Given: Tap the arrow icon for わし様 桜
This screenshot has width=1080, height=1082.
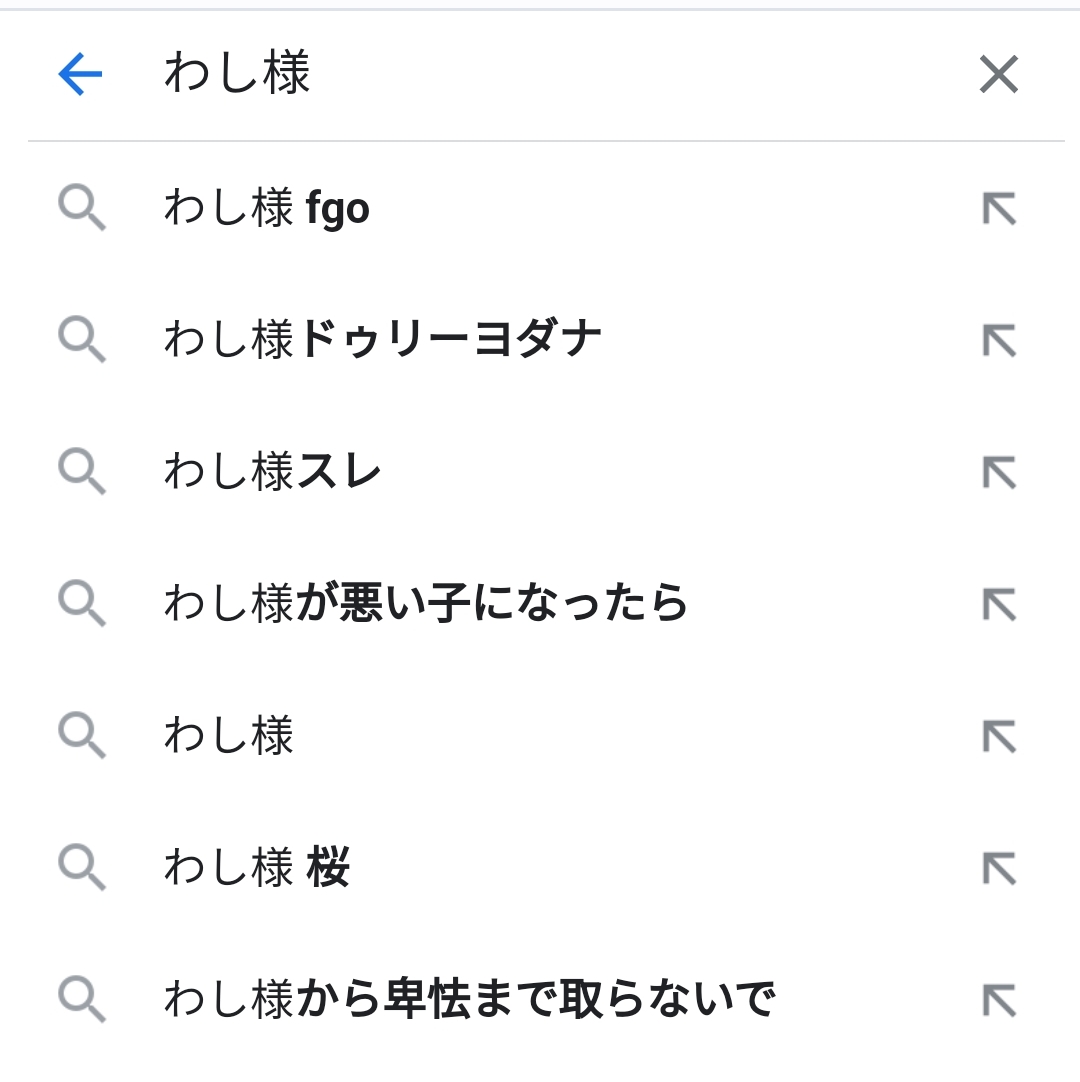Looking at the screenshot, I should tap(998, 868).
